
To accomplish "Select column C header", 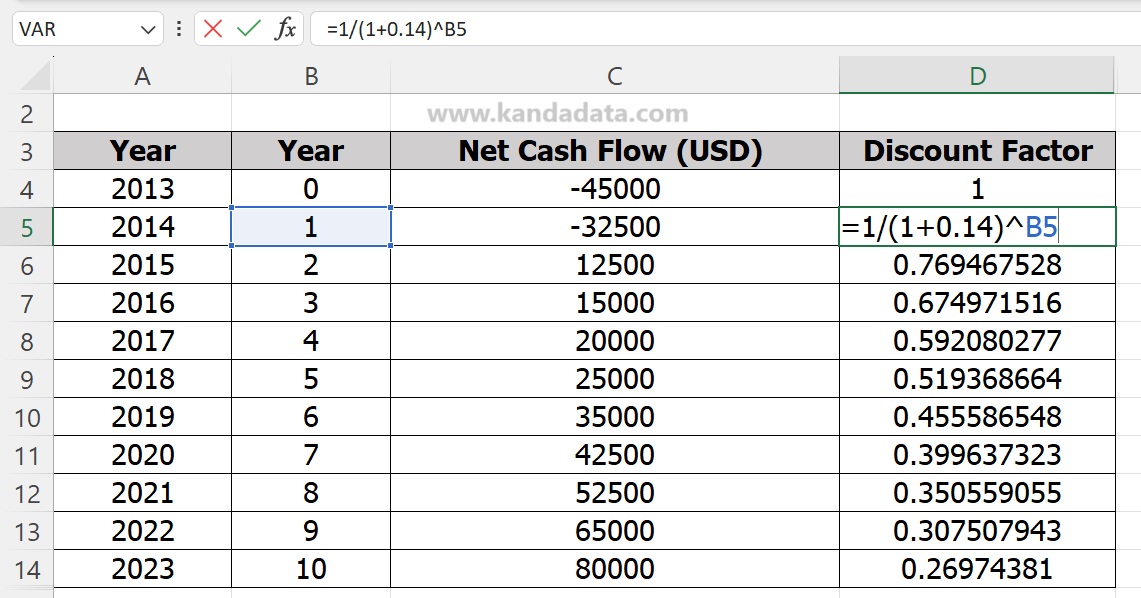I will 614,76.
